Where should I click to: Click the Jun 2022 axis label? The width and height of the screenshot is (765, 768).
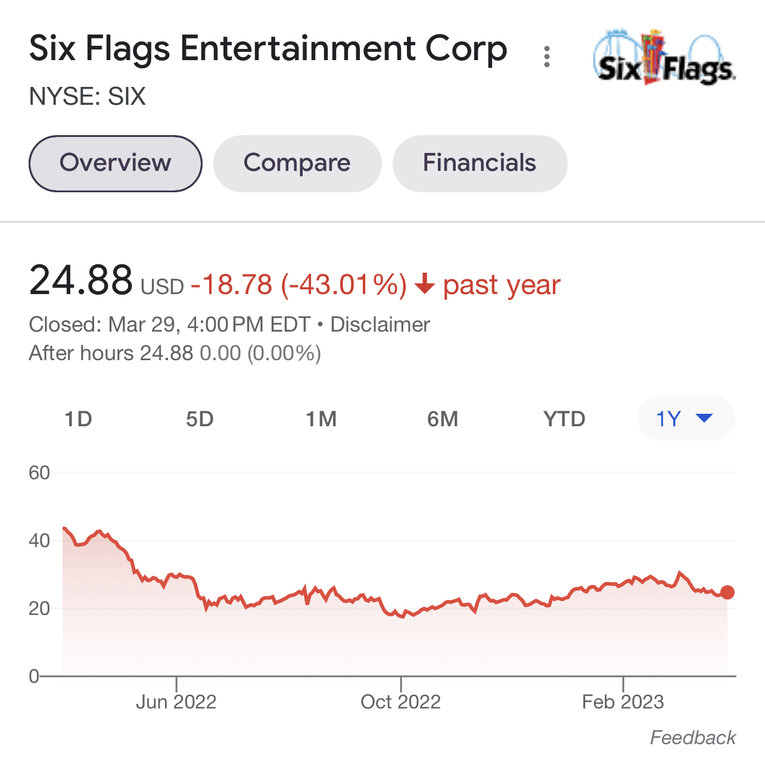(x=176, y=701)
